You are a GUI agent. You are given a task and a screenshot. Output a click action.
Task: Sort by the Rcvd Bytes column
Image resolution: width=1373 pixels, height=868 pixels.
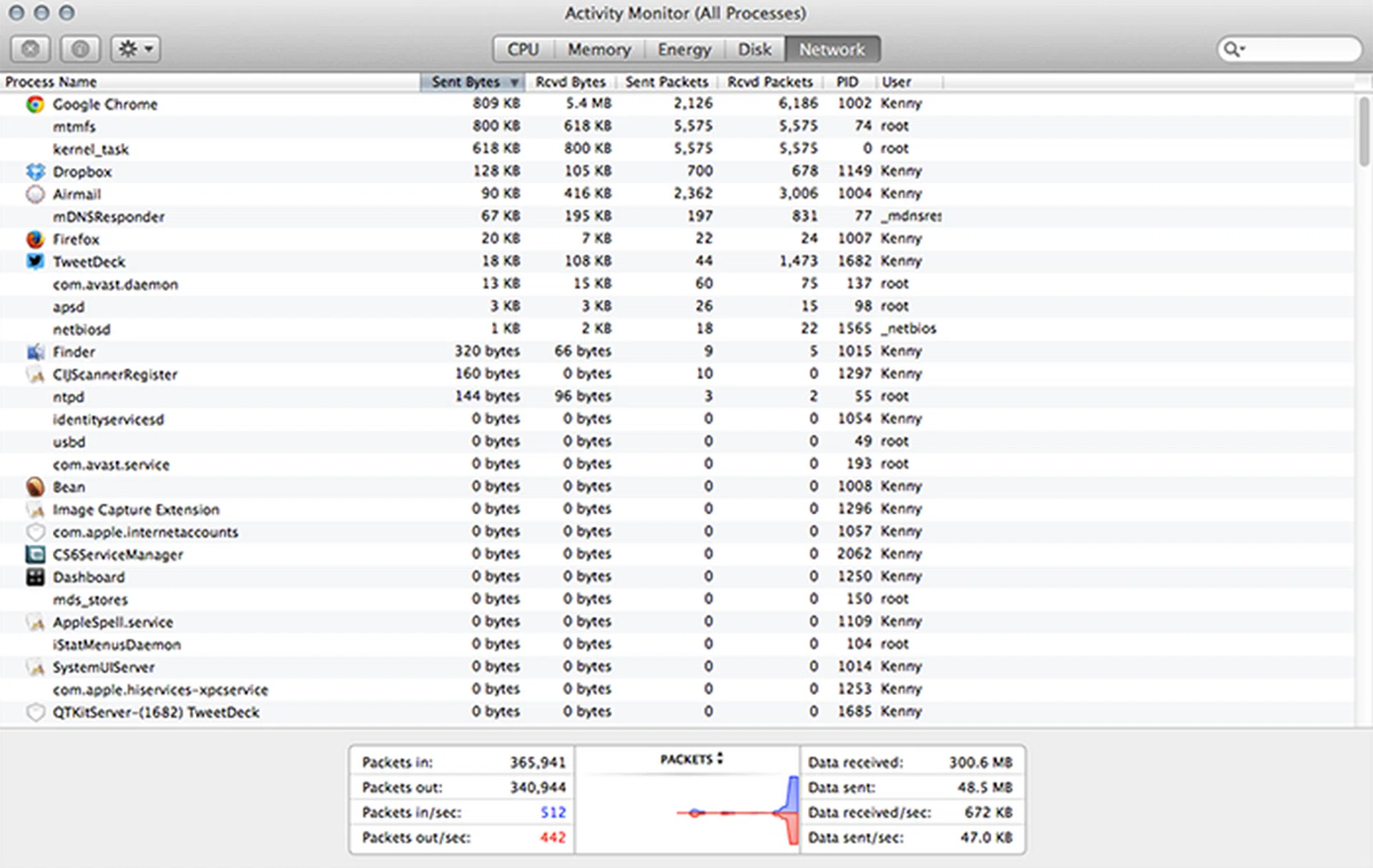click(570, 82)
